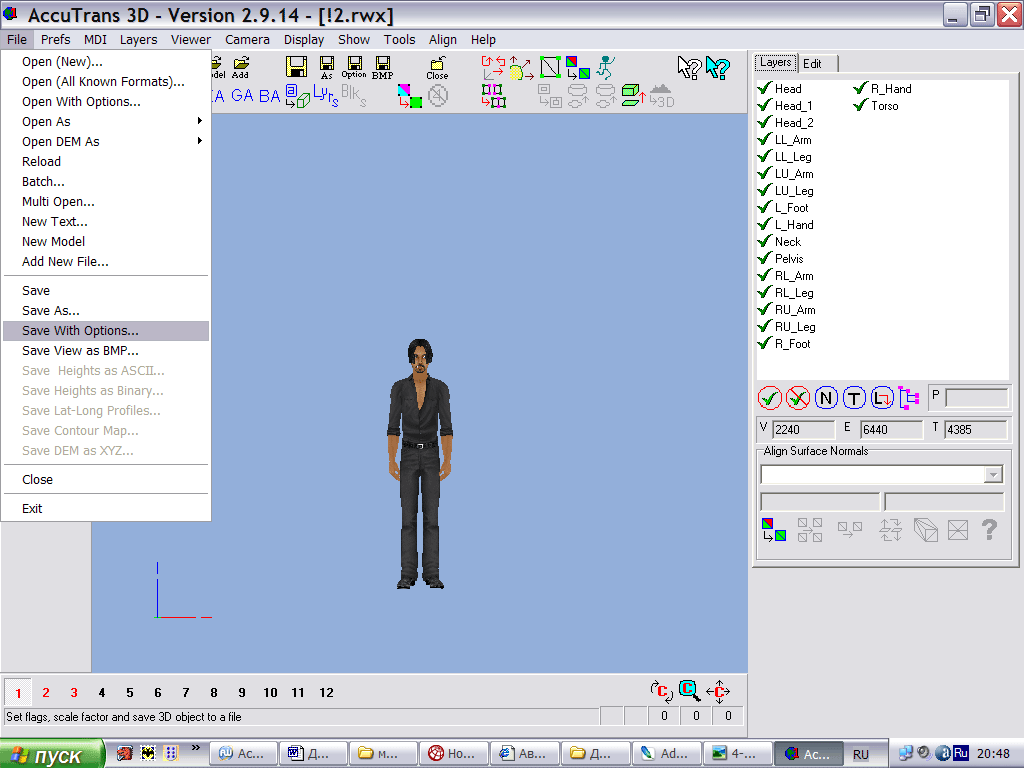Click the triangle count field showing 4385
The height and width of the screenshot is (768, 1024).
pyautogui.click(x=976, y=429)
